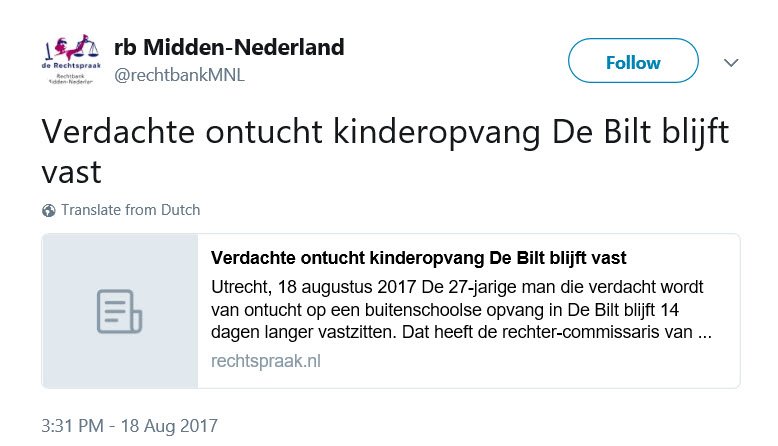This screenshot has width=778, height=446.
Task: Click the gray card thumbnail area
Action: point(120,311)
